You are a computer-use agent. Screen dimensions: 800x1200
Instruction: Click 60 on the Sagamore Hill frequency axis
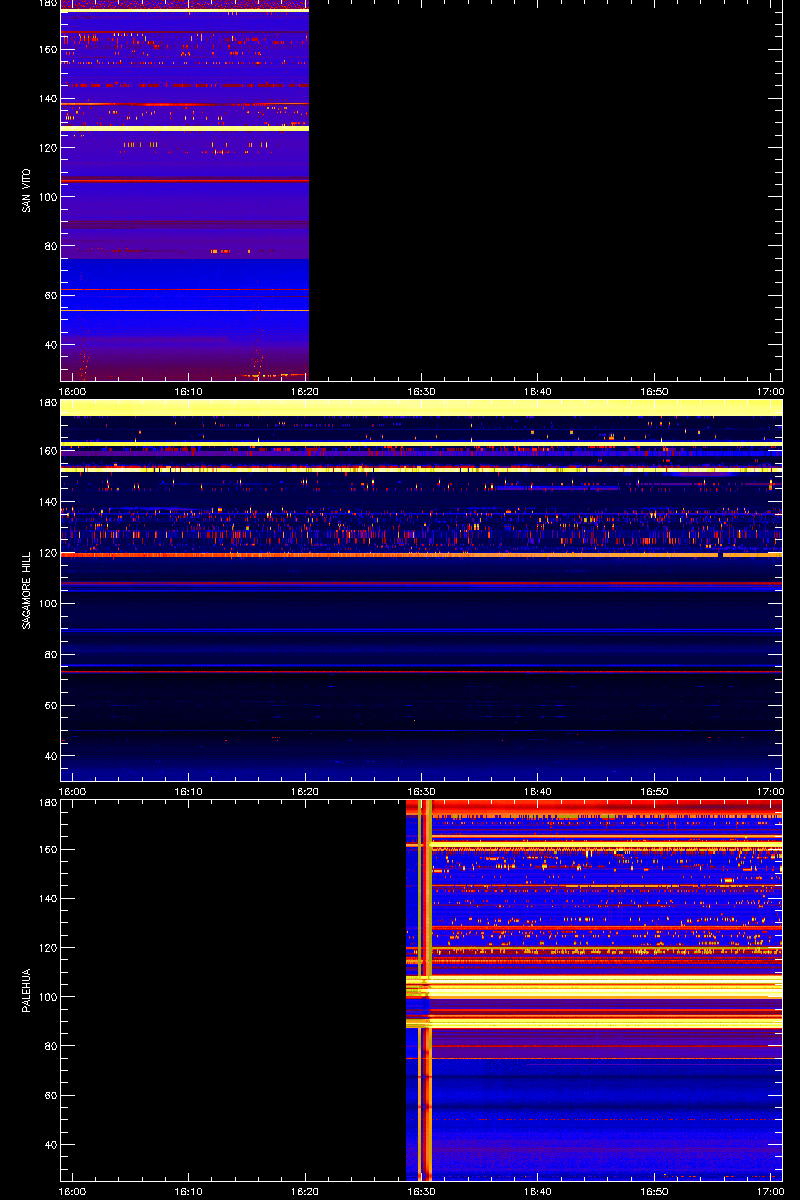[x=50, y=705]
